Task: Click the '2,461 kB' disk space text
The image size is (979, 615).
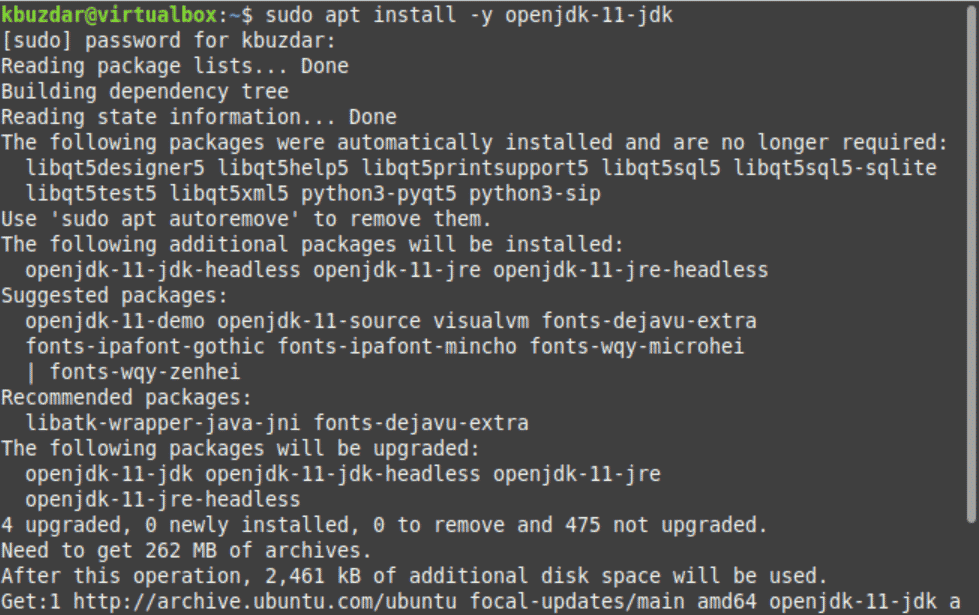Action: [x=313, y=576]
